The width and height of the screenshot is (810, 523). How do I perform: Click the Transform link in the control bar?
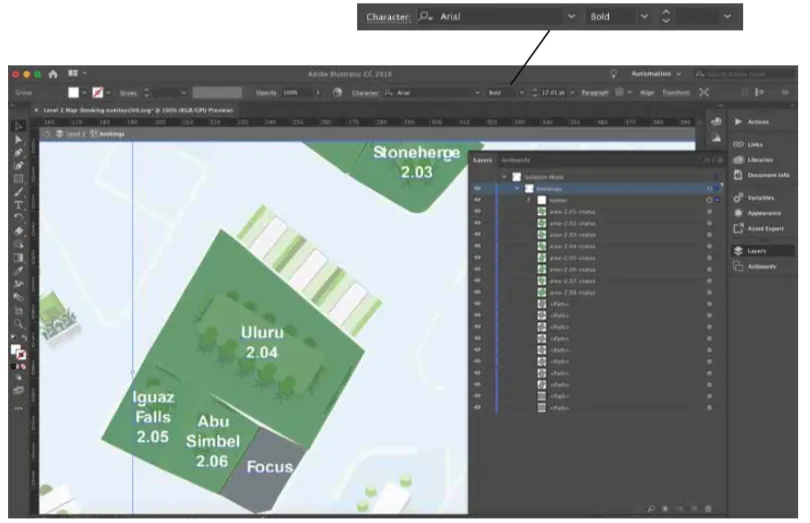[676, 92]
